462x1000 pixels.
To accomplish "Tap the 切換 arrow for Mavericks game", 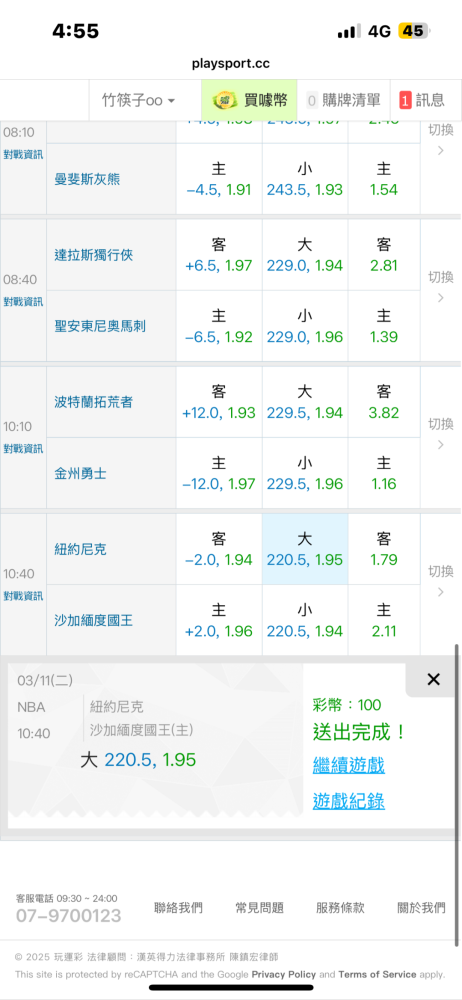I will [x=440, y=287].
